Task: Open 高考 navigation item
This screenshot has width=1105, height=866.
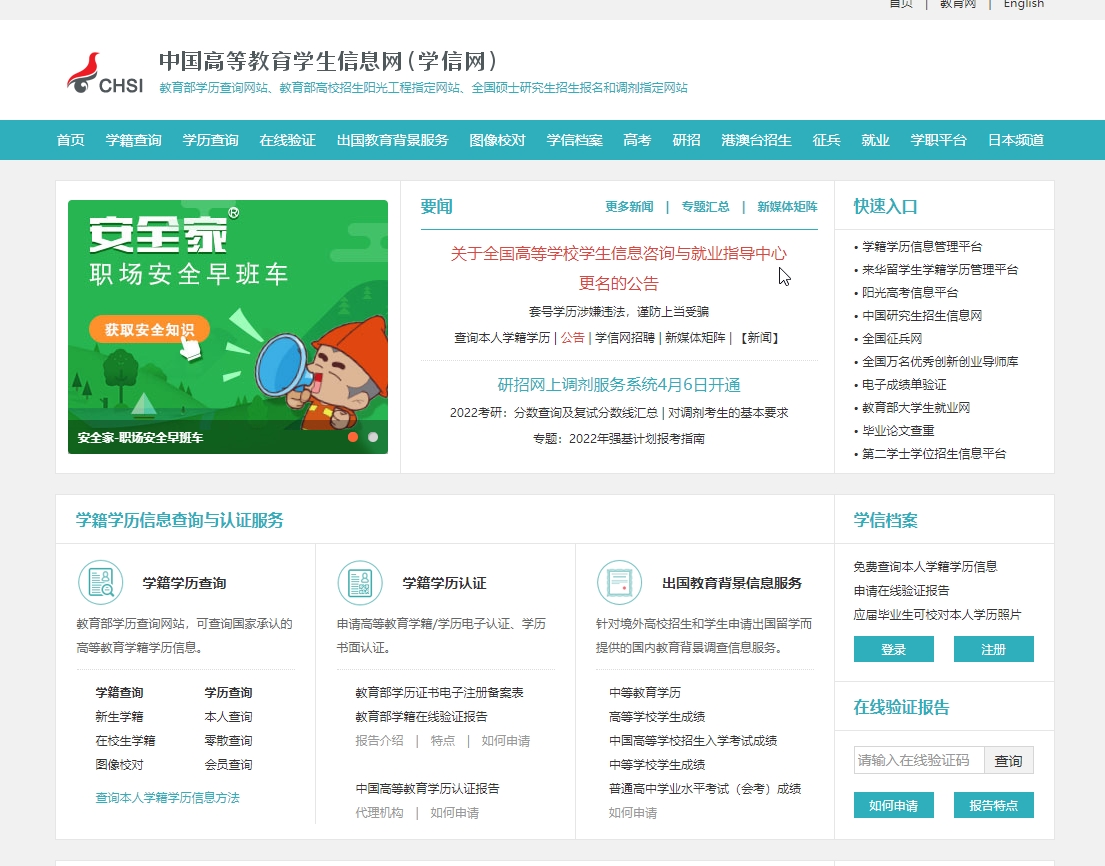Action: pos(637,140)
